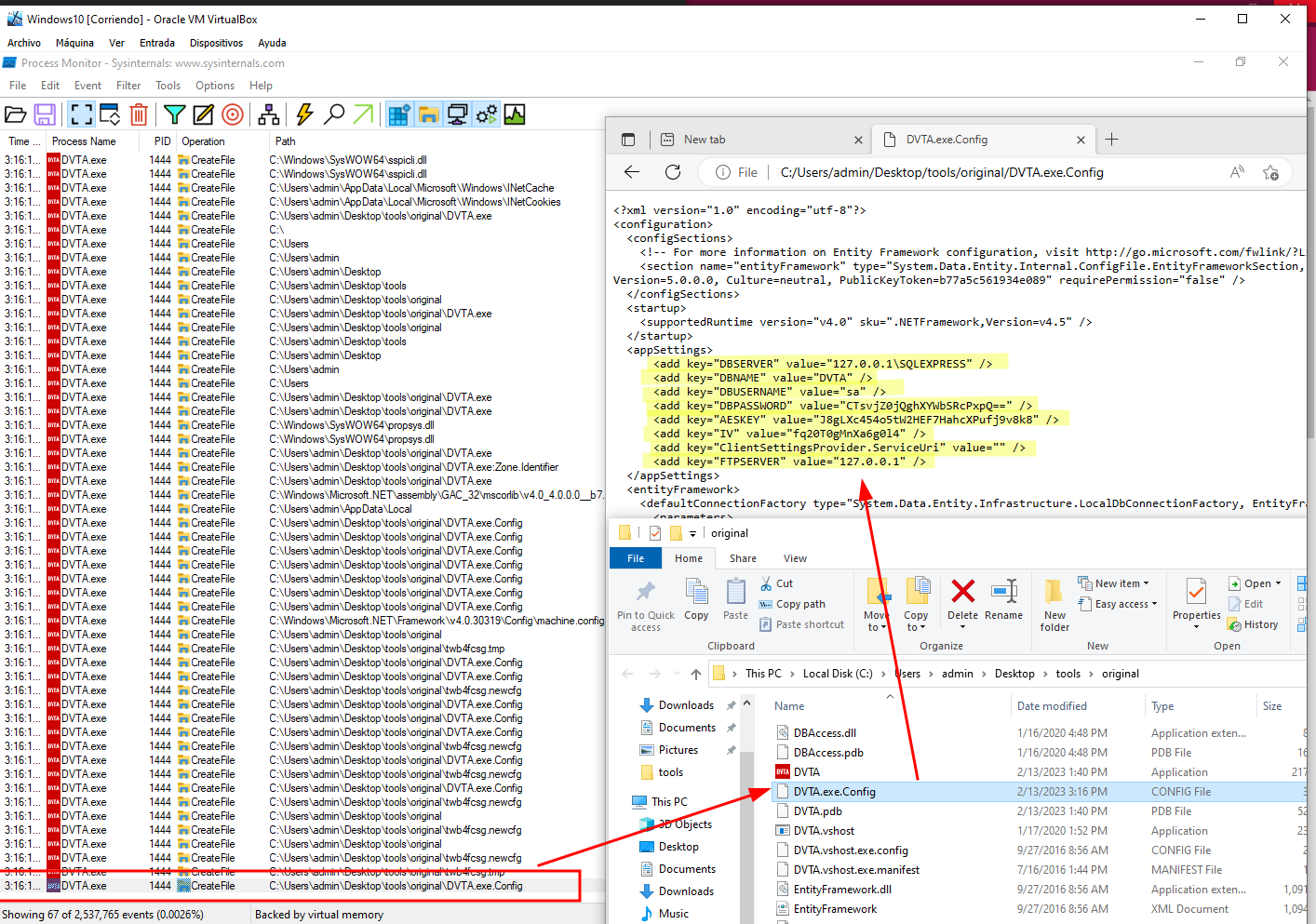Click Local Disk (C:) in the breadcrumb
Viewport: 1316px width, 924px height.
[x=838, y=674]
